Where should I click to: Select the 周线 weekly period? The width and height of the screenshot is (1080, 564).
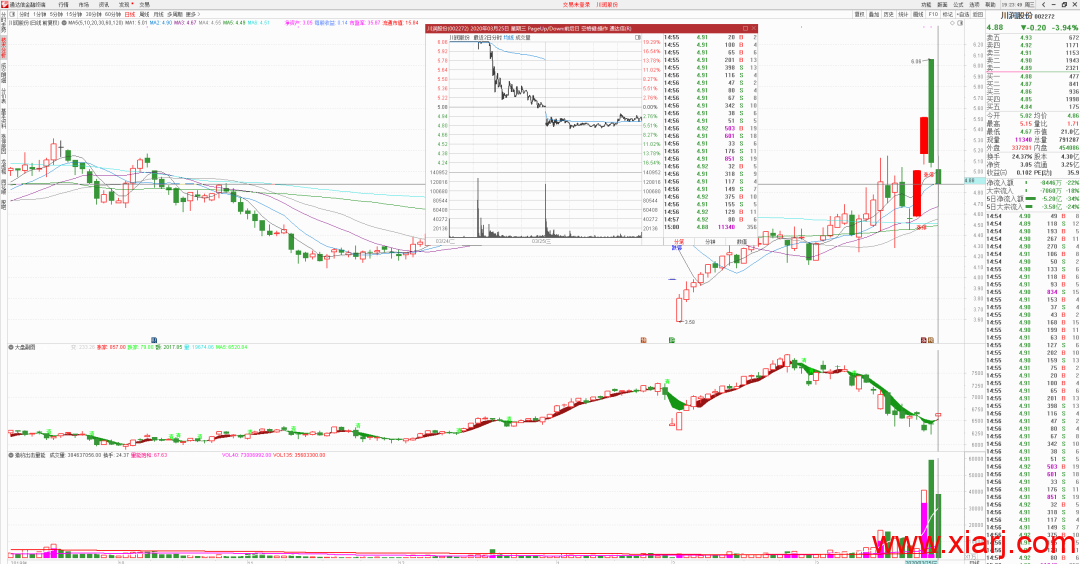pos(144,14)
